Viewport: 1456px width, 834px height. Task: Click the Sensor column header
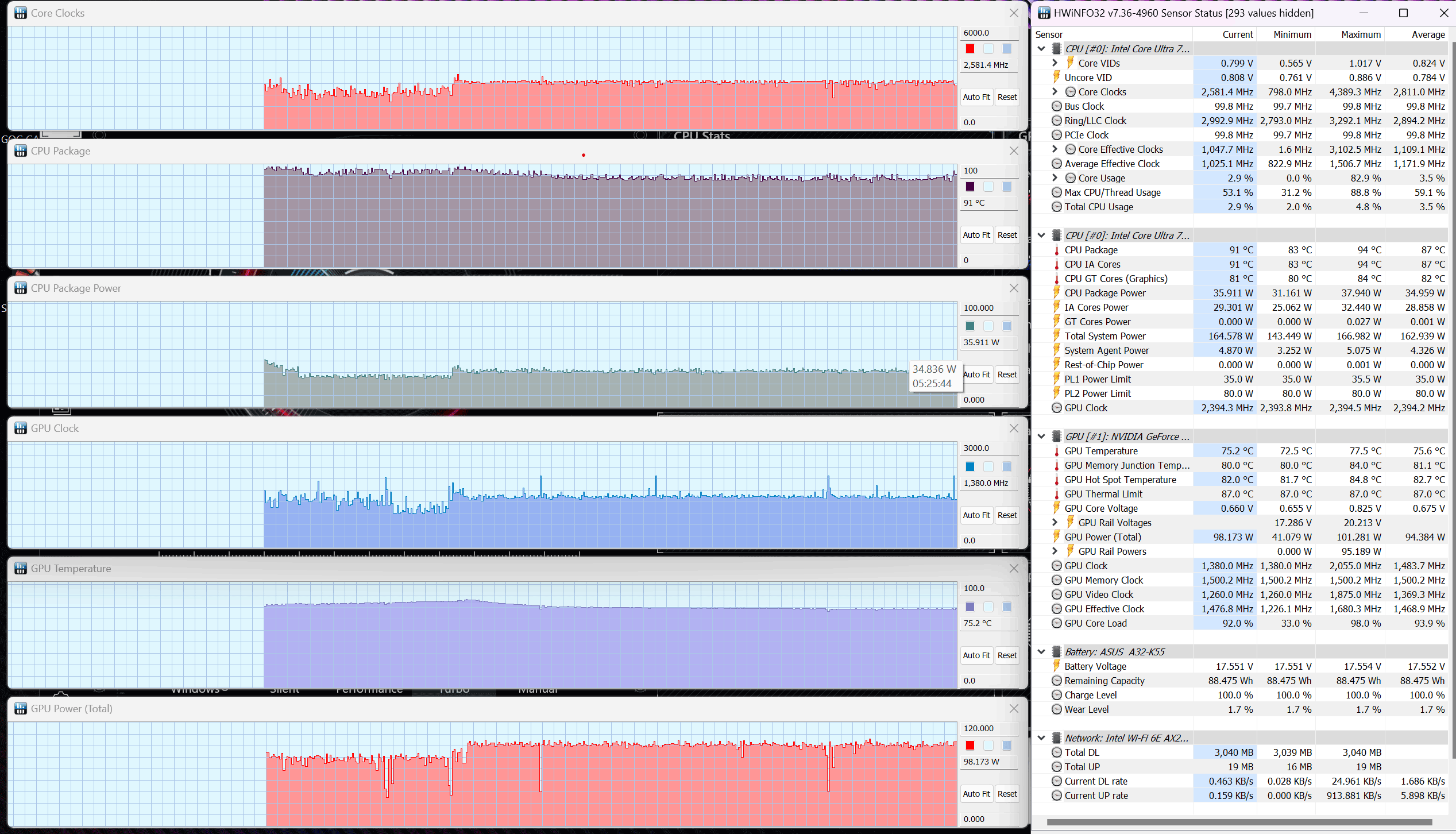1113,34
